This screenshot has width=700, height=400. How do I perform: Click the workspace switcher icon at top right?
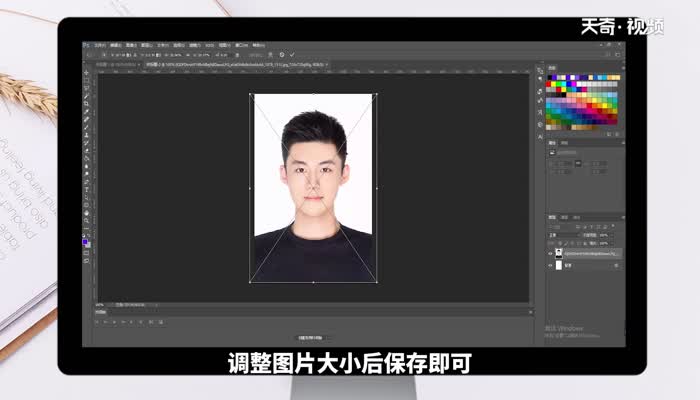point(618,54)
